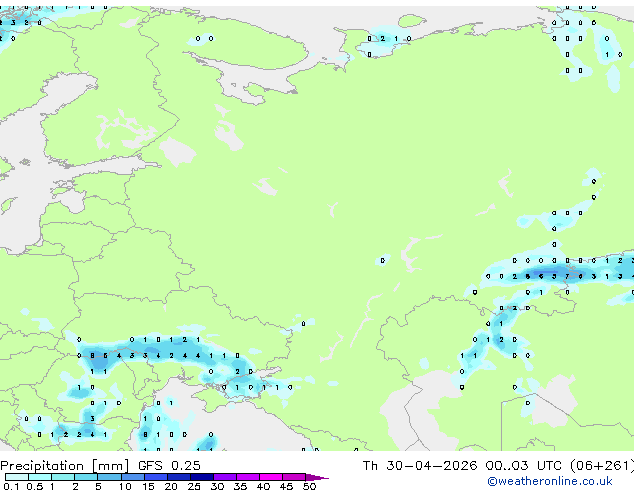Select the 2–5 mm legend color segment
Screen dimensions: 634x490
86,477
